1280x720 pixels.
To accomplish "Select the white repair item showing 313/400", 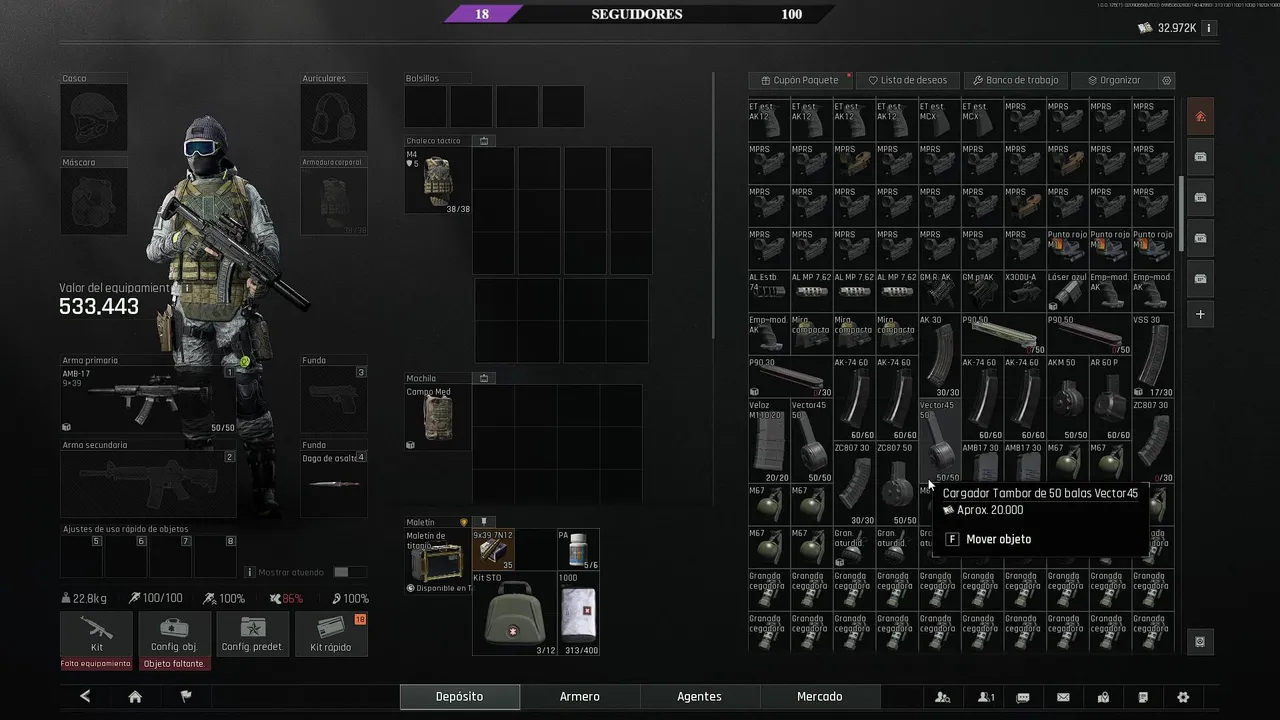I will pos(578,614).
